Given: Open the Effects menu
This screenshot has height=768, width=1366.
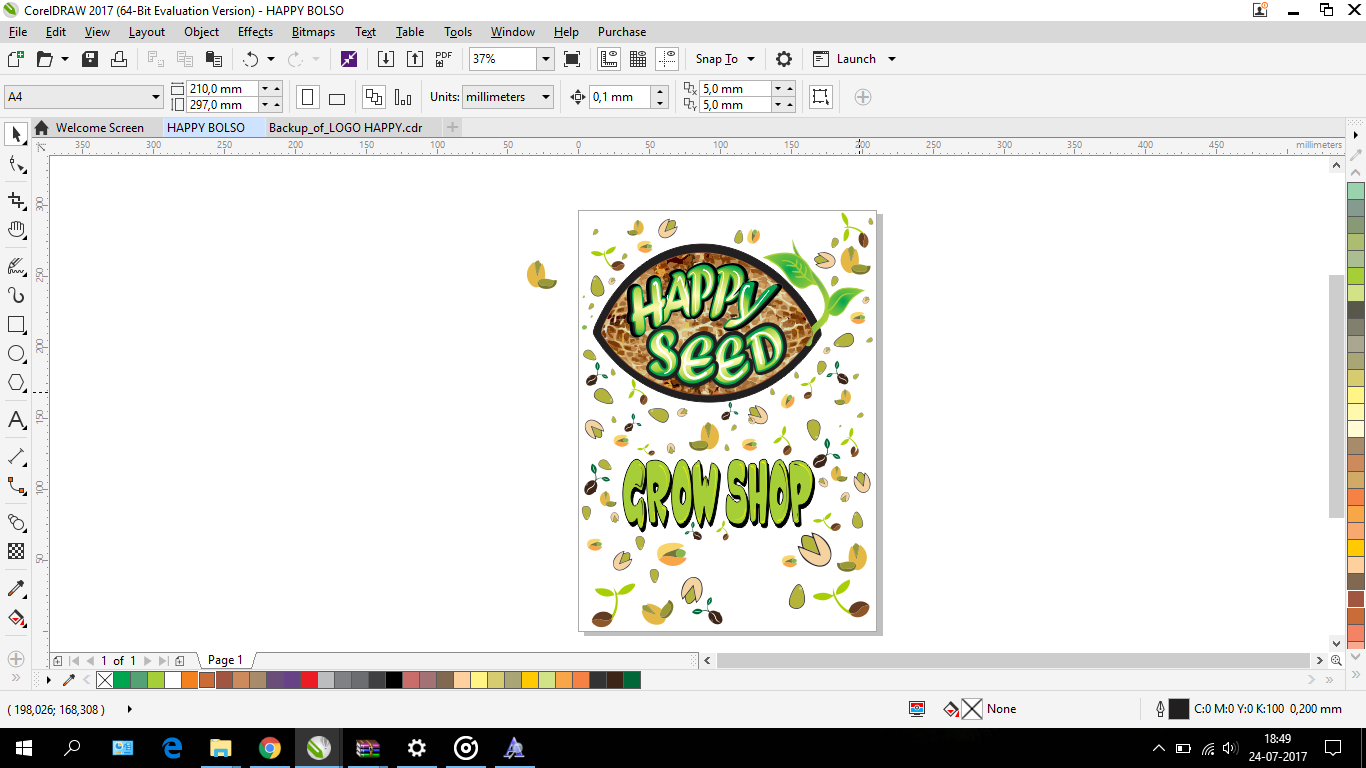Looking at the screenshot, I should click(256, 32).
